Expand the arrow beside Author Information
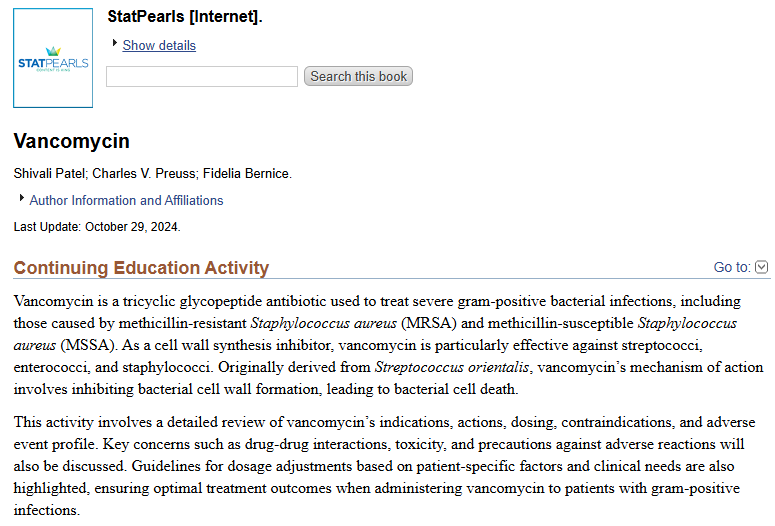This screenshot has height=526, width=775. point(21,198)
